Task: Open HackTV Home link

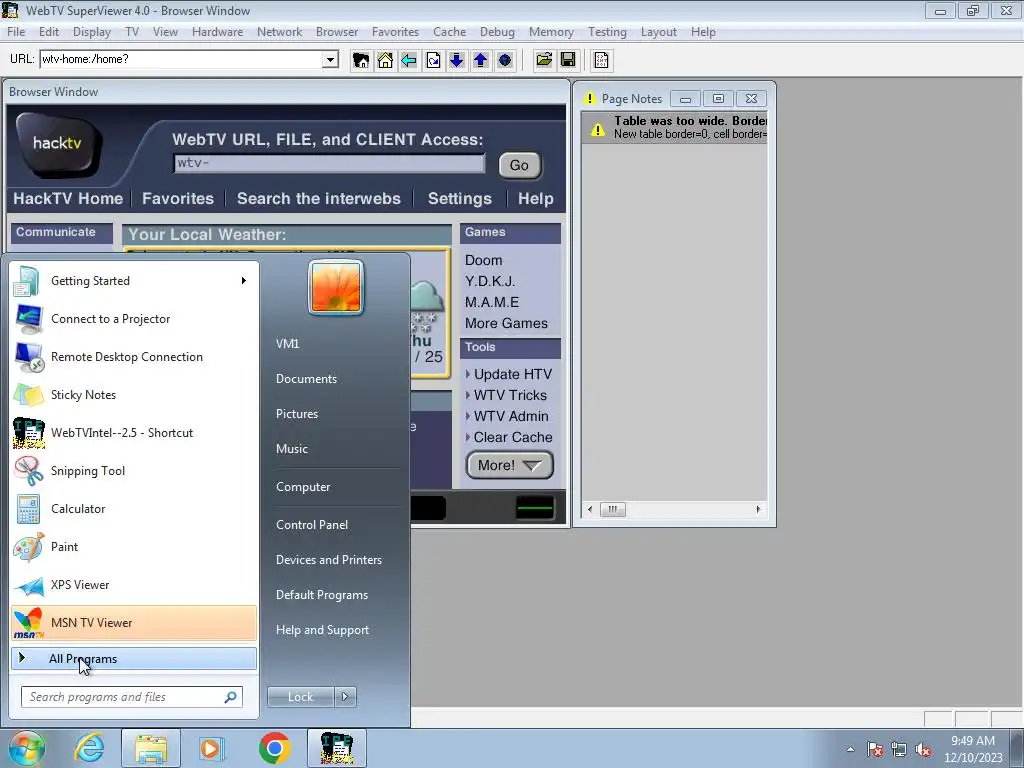Action: pos(68,199)
